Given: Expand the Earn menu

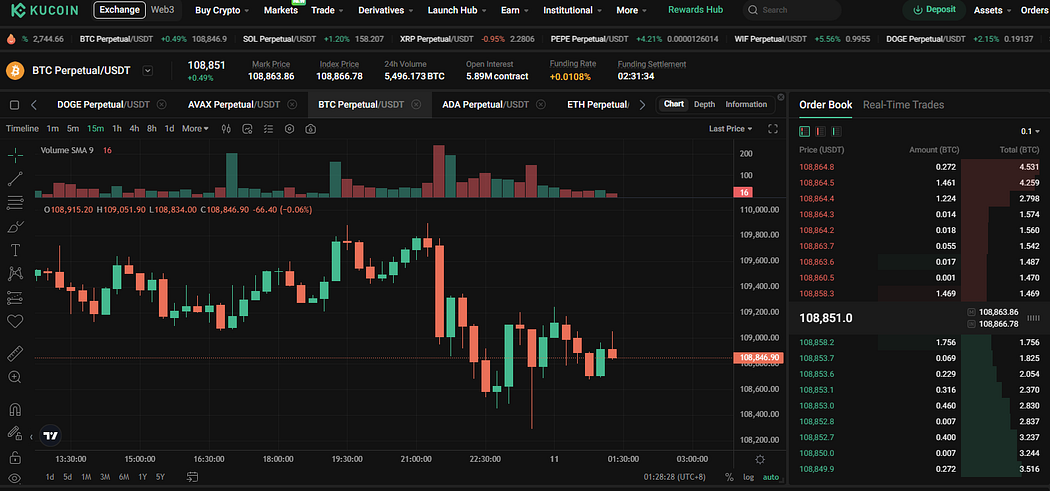Looking at the screenshot, I should point(514,10).
